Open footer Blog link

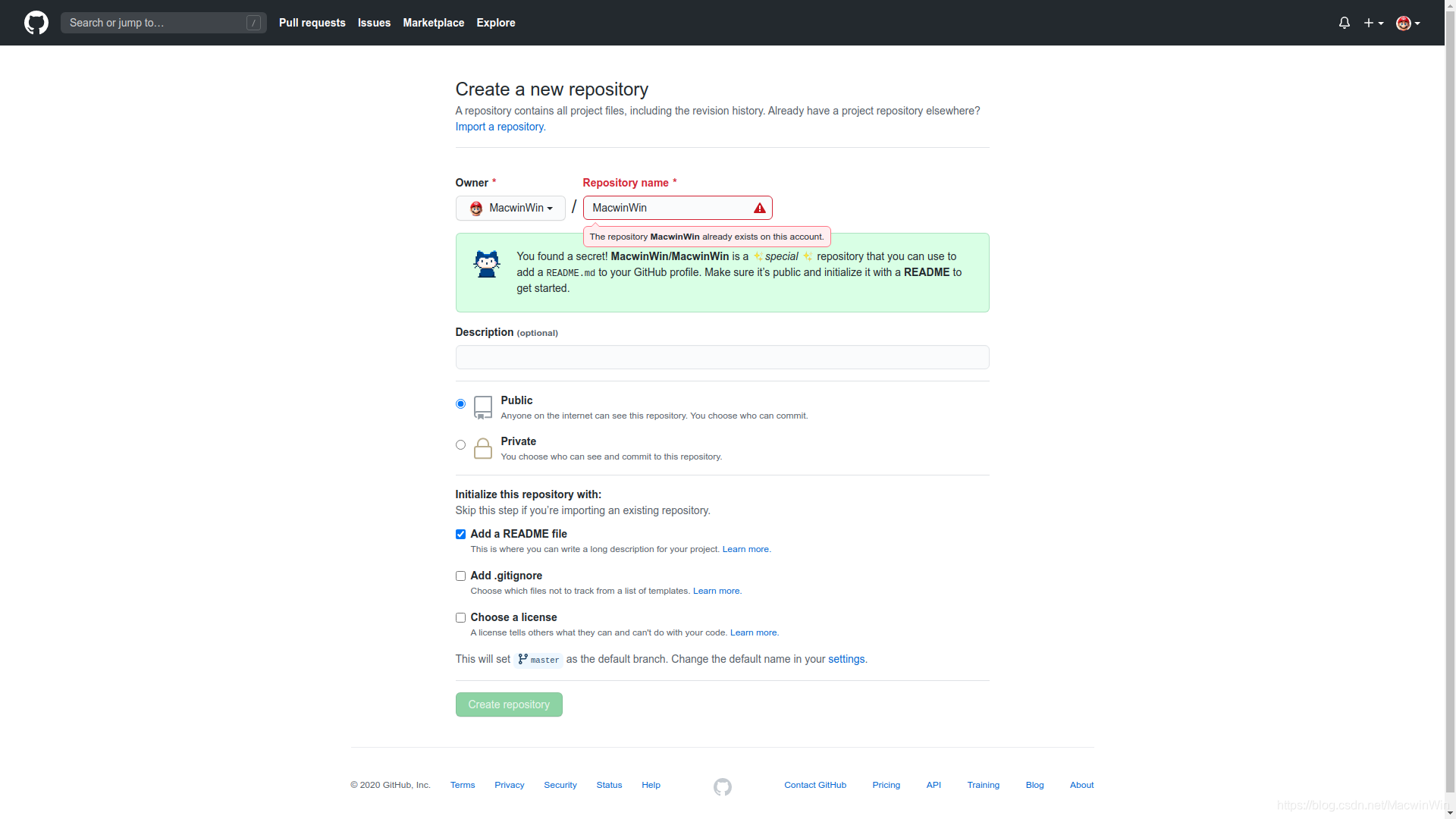[x=1034, y=785]
